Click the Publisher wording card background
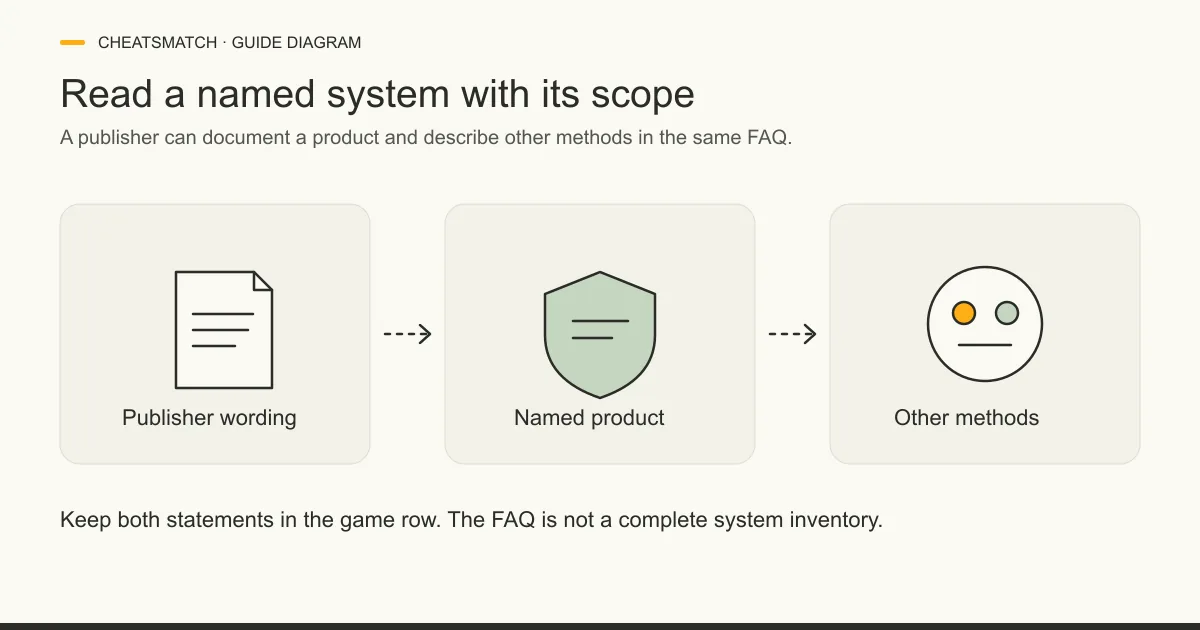The width and height of the screenshot is (1200, 630). tap(215, 334)
